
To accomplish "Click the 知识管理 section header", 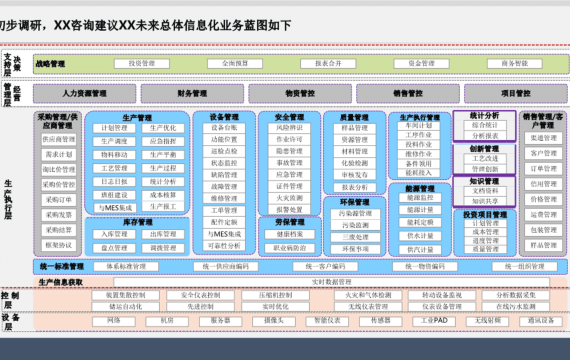I will pos(484,181).
